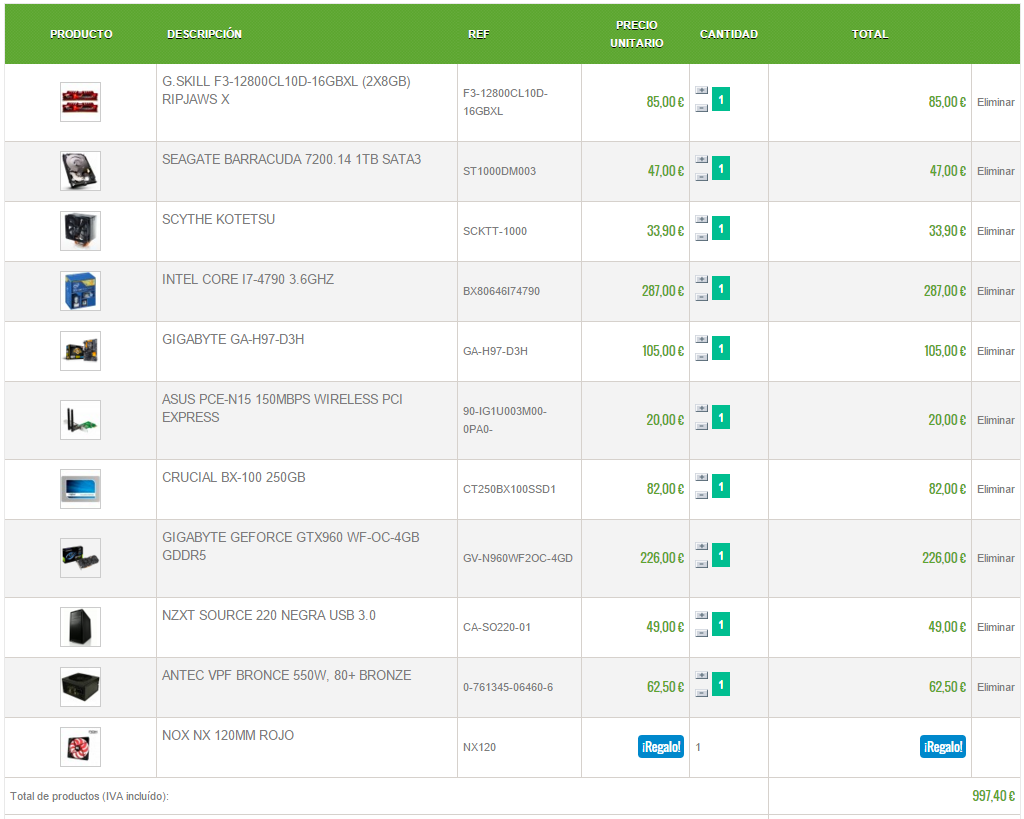Decrease quantity of Gigabyte GA-H97-D3H
This screenshot has width=1024, height=819.
tap(701, 357)
